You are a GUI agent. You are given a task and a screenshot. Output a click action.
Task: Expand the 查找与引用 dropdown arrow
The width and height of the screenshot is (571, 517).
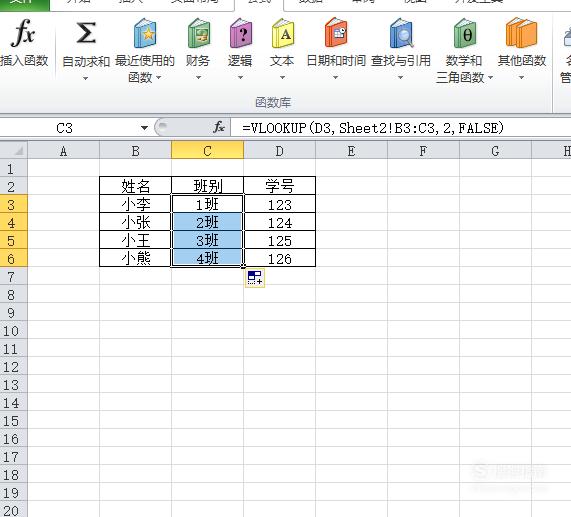(x=400, y=78)
